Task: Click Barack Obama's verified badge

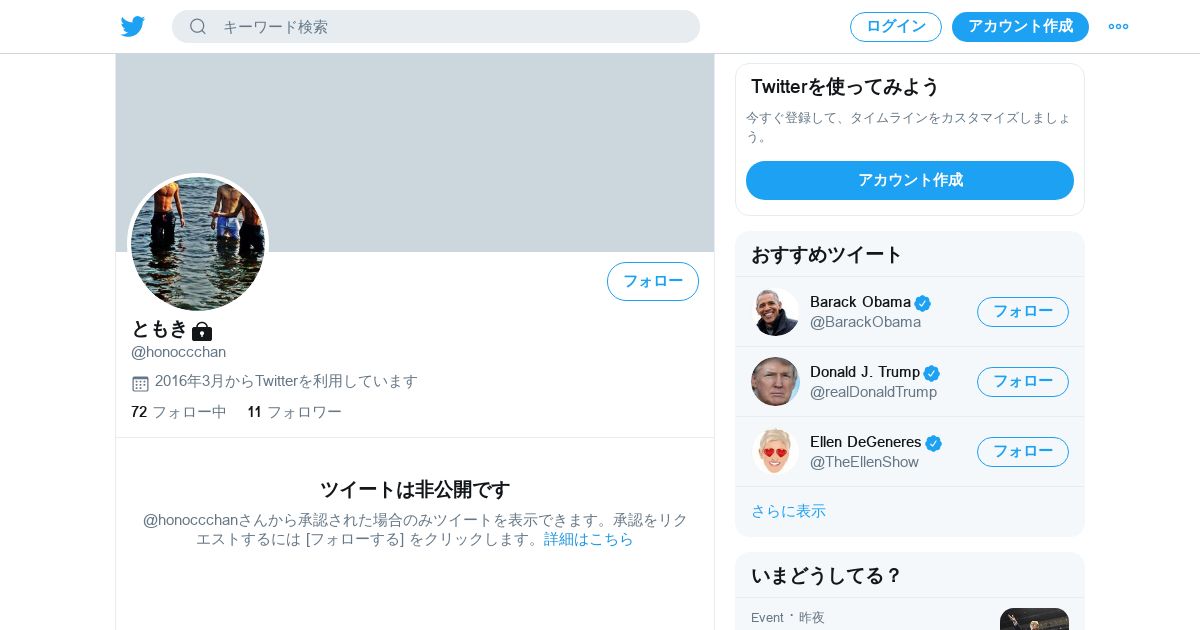Action: point(922,303)
